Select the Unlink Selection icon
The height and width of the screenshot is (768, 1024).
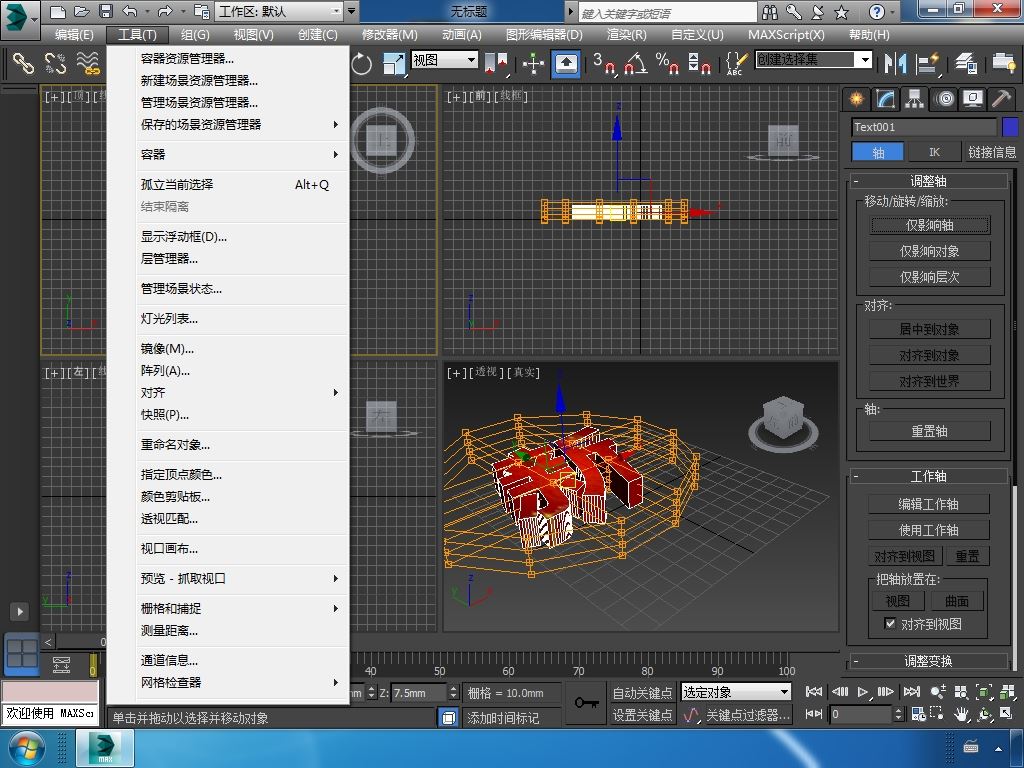coord(56,63)
